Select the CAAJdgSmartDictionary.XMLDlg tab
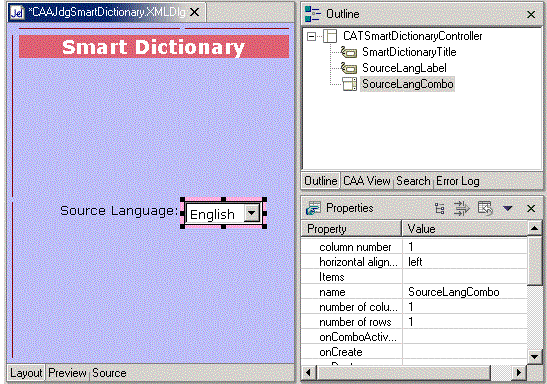 (x=107, y=12)
